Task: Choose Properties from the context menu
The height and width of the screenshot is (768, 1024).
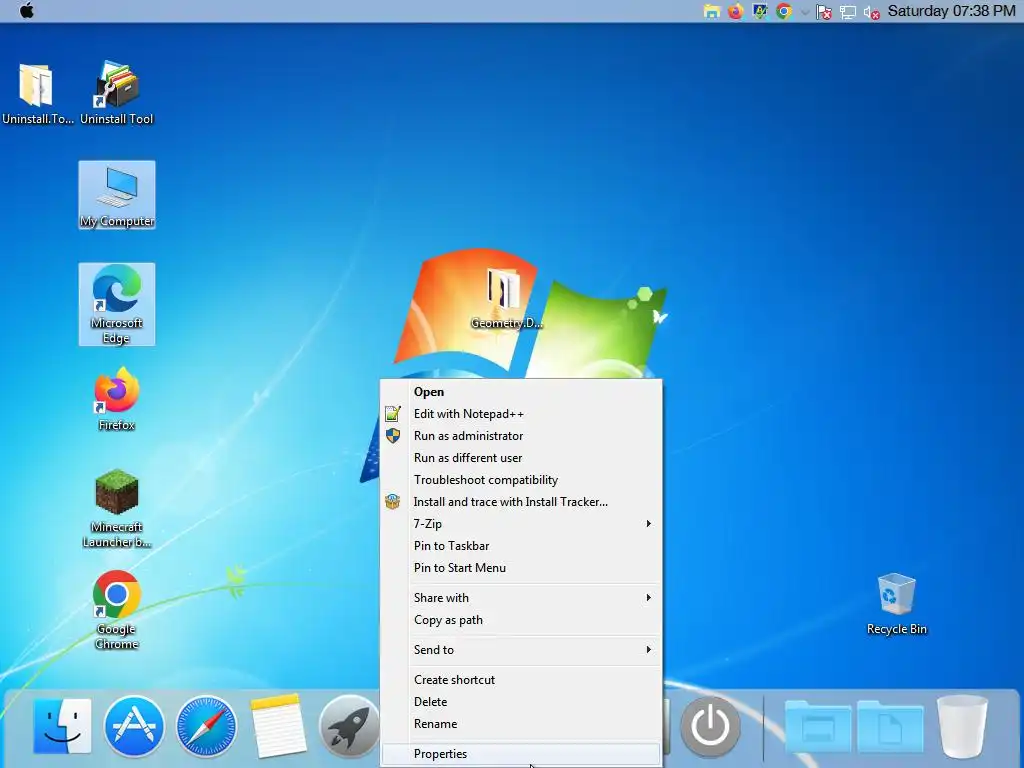Action: click(521, 754)
